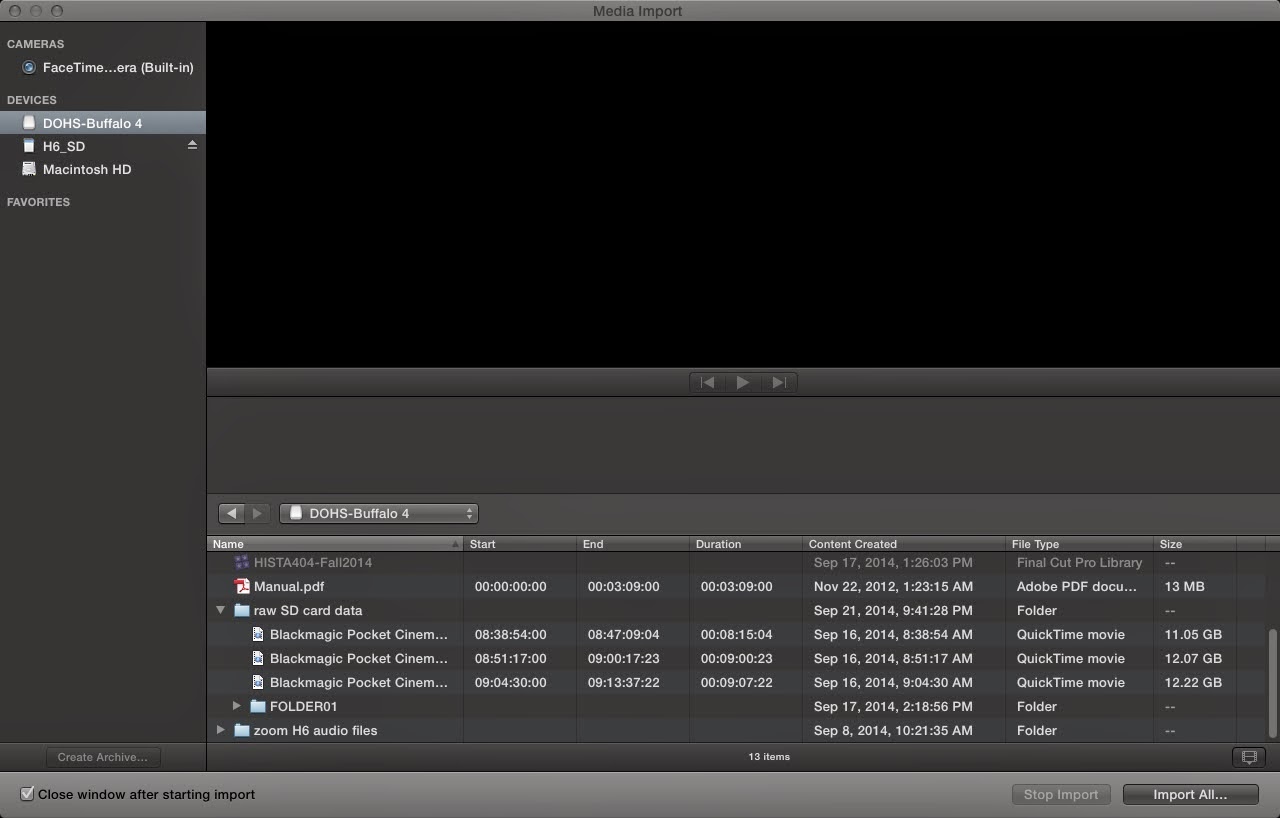Click Import All... to import media
Image resolution: width=1280 pixels, height=818 pixels.
pyautogui.click(x=1190, y=794)
